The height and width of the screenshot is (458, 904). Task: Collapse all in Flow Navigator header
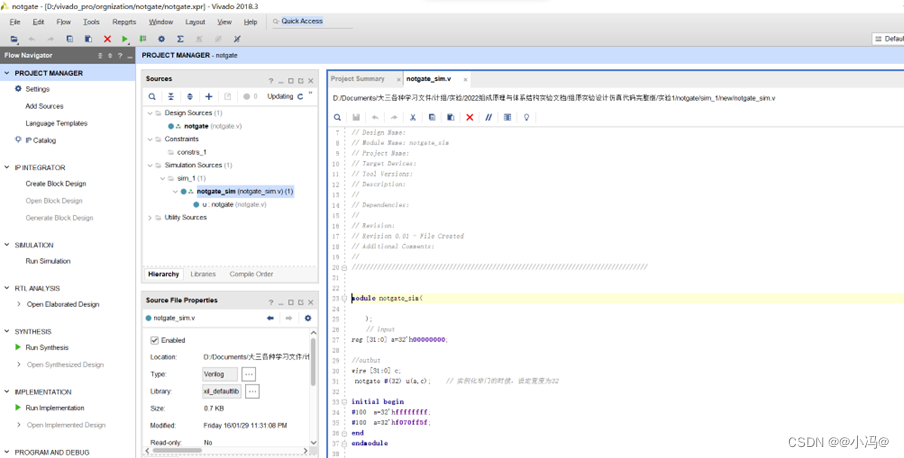pyautogui.click(x=100, y=55)
